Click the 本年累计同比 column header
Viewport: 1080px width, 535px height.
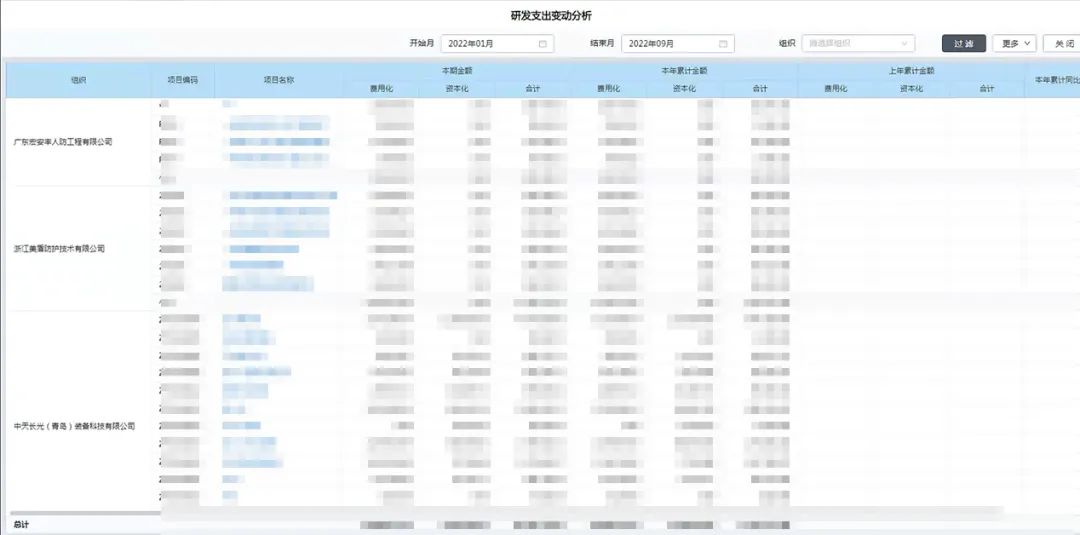pos(1052,80)
